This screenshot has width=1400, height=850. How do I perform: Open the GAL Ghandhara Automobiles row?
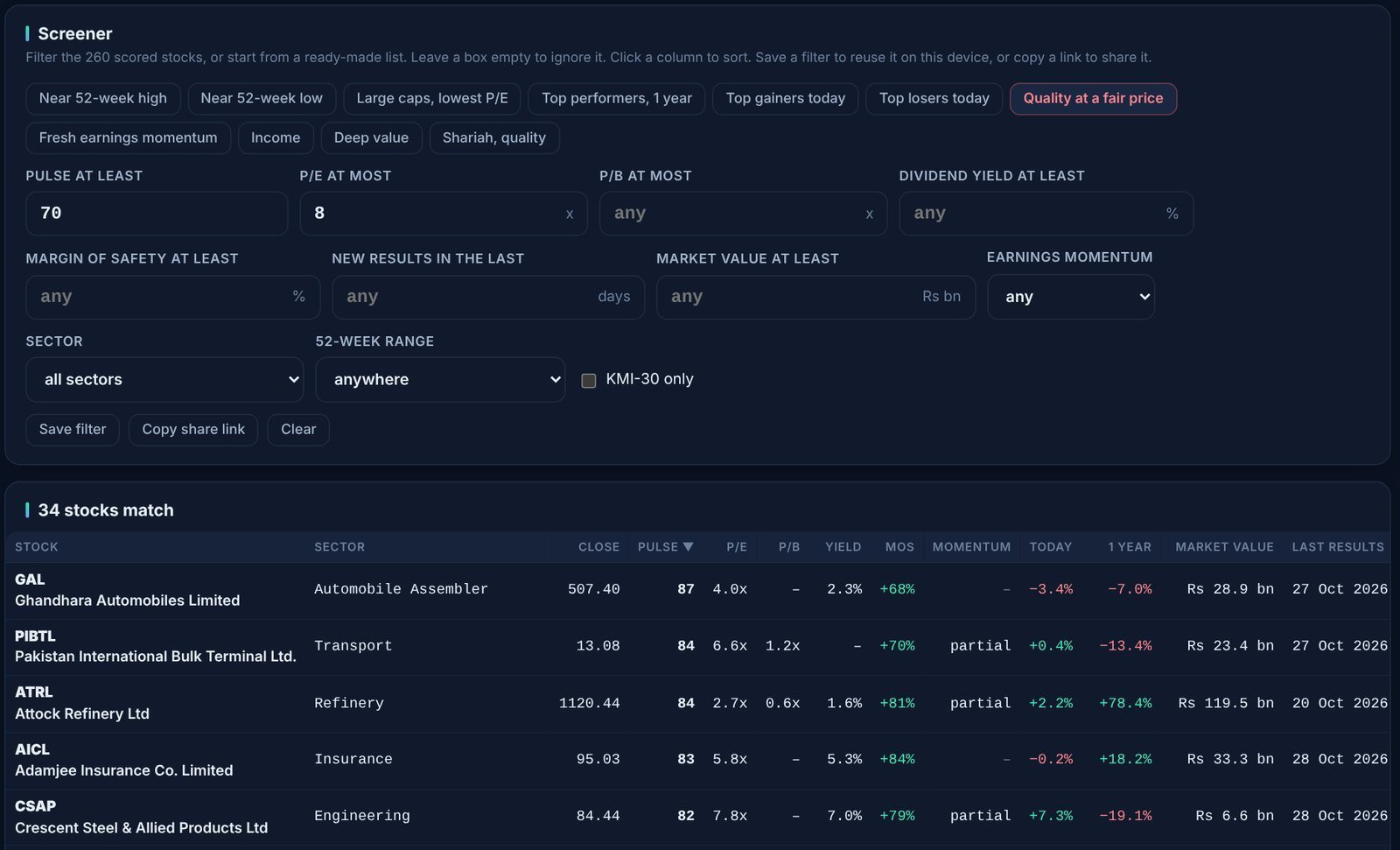[697, 591]
